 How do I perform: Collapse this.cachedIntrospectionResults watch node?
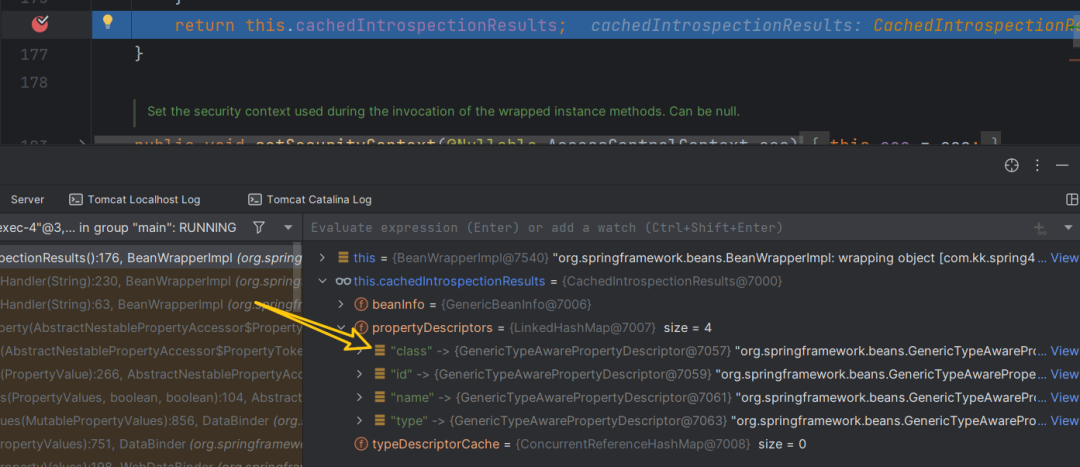pos(322,281)
